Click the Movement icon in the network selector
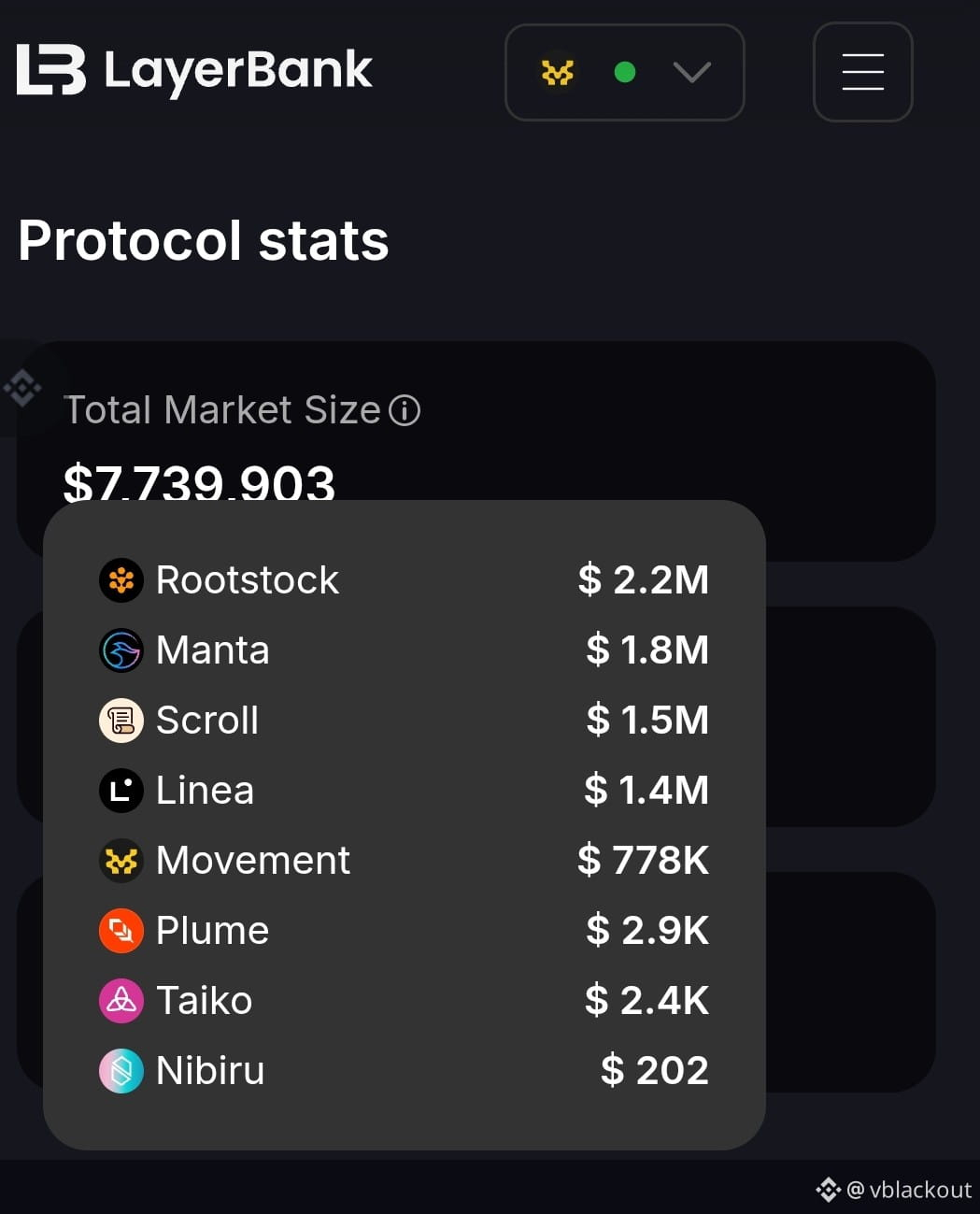Viewport: 980px width, 1214px height. click(x=558, y=72)
